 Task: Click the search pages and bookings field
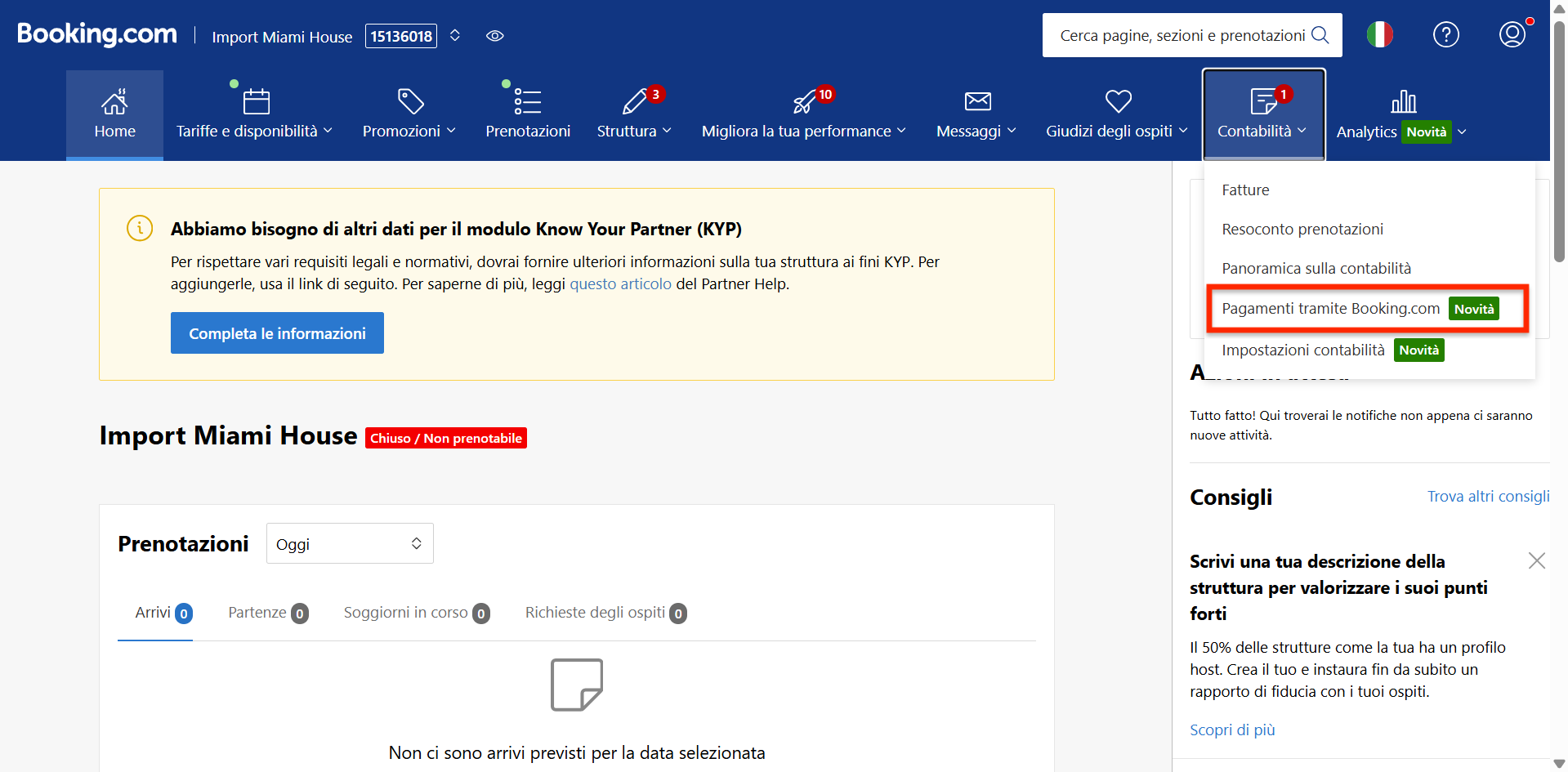tap(1182, 36)
